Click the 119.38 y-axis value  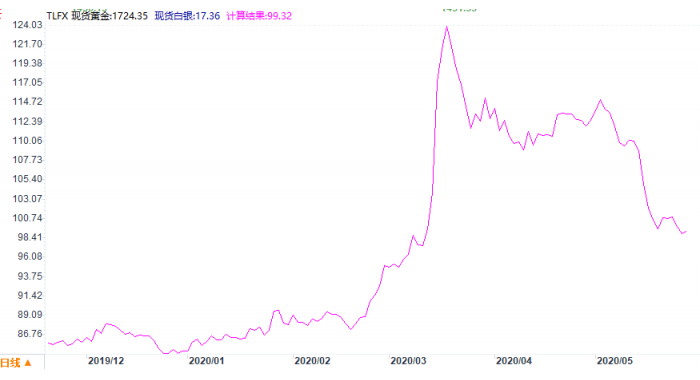pyautogui.click(x=27, y=63)
